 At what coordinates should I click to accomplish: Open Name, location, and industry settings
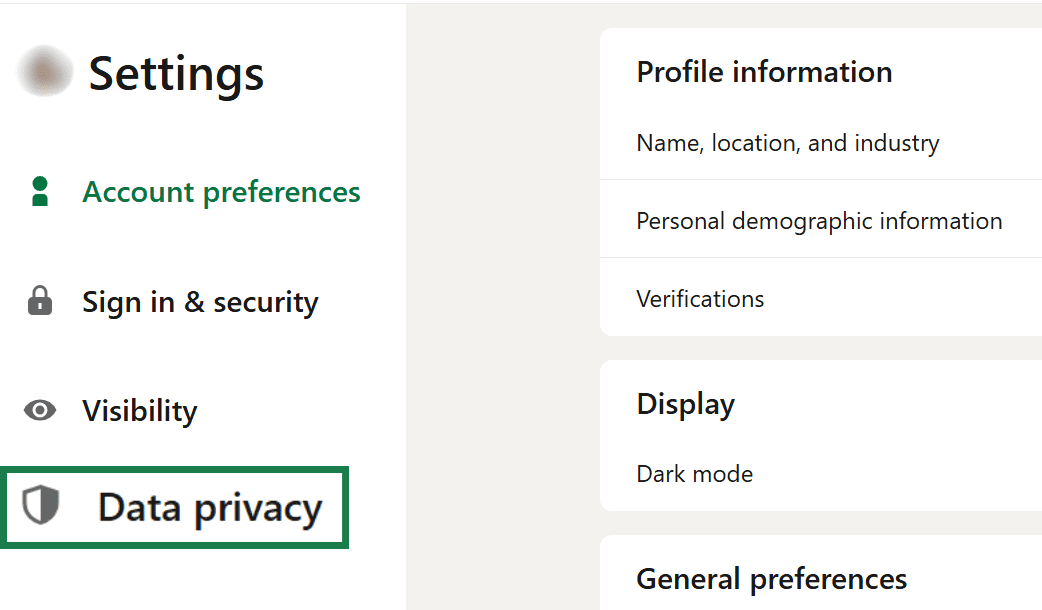pyautogui.click(x=788, y=142)
